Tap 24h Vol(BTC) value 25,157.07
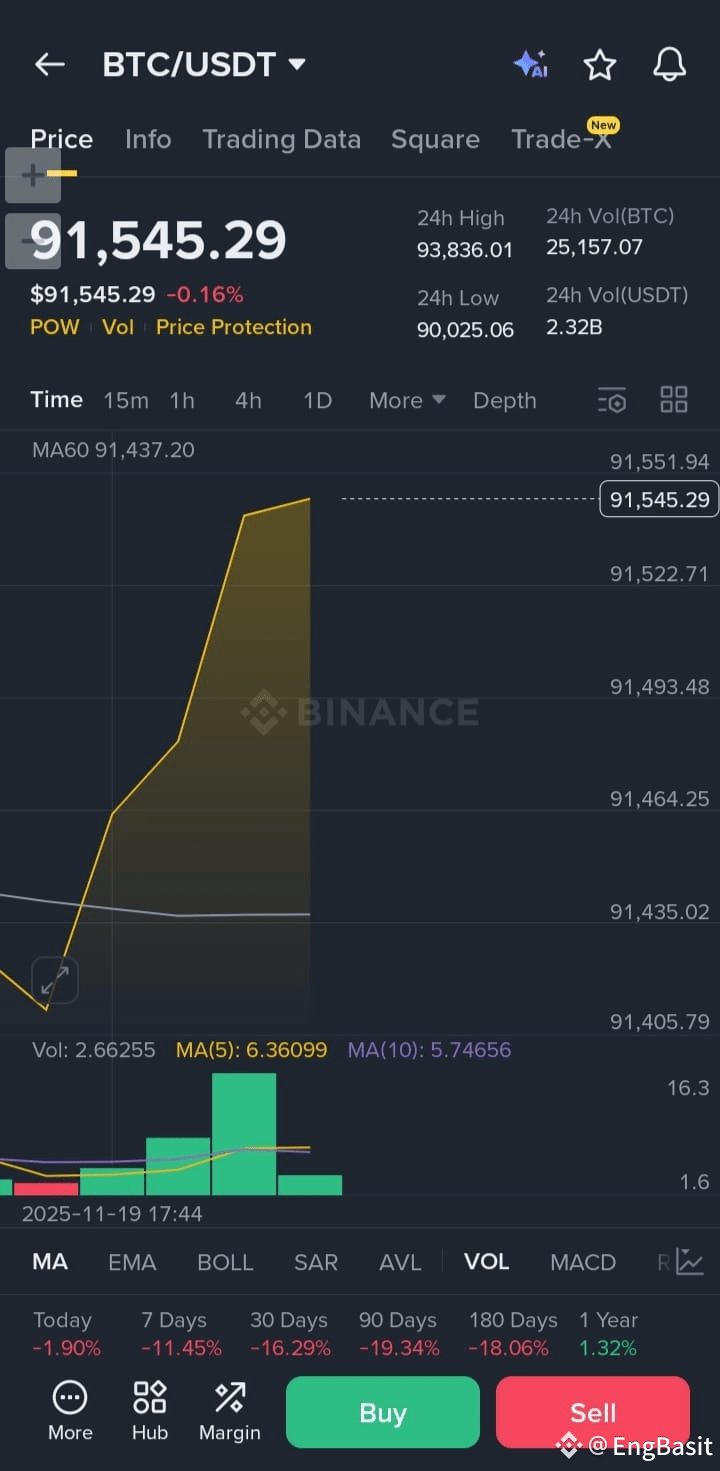Viewport: 720px width, 1471px height. pyautogui.click(x=594, y=247)
